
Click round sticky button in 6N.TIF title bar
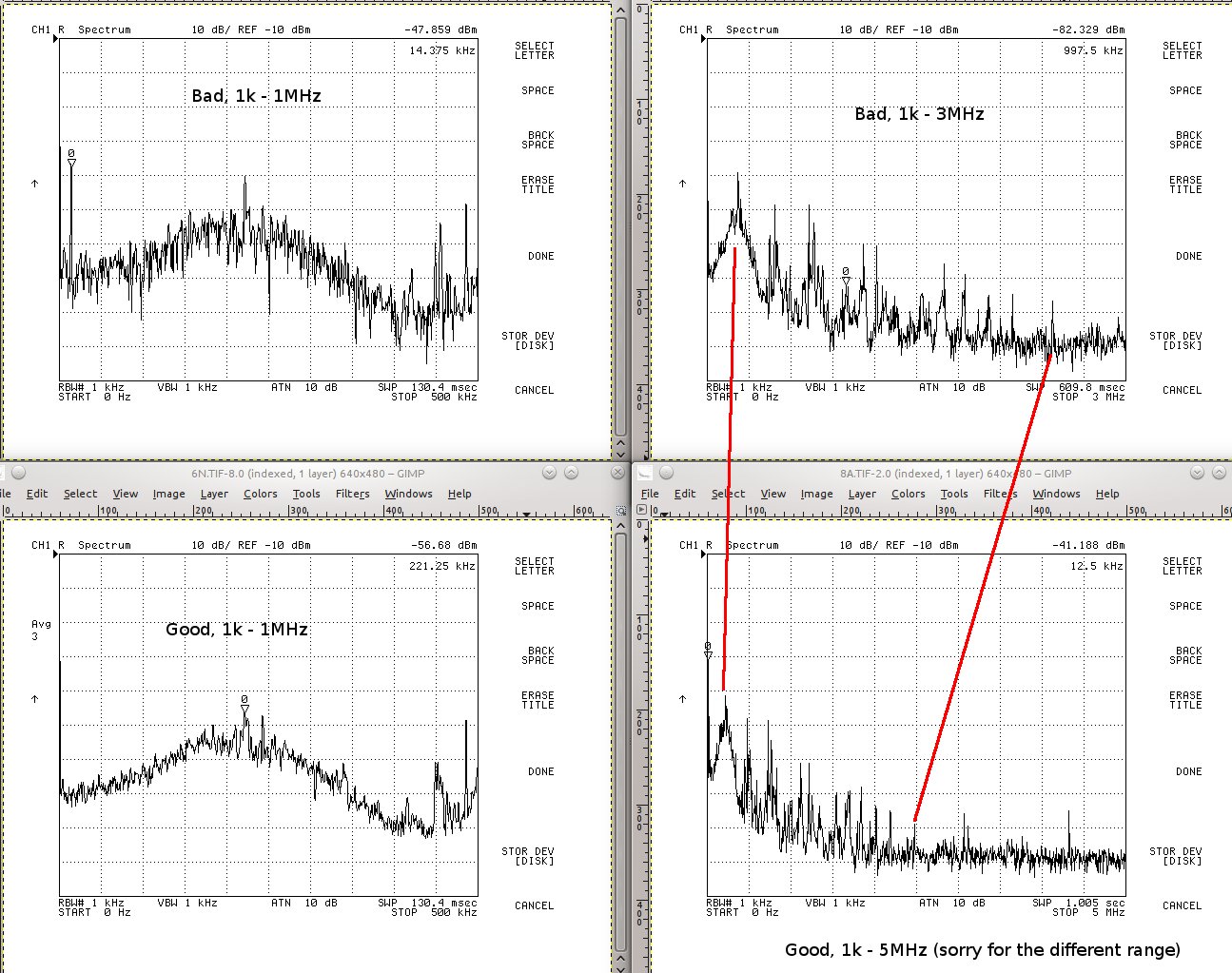pyautogui.click(x=19, y=473)
